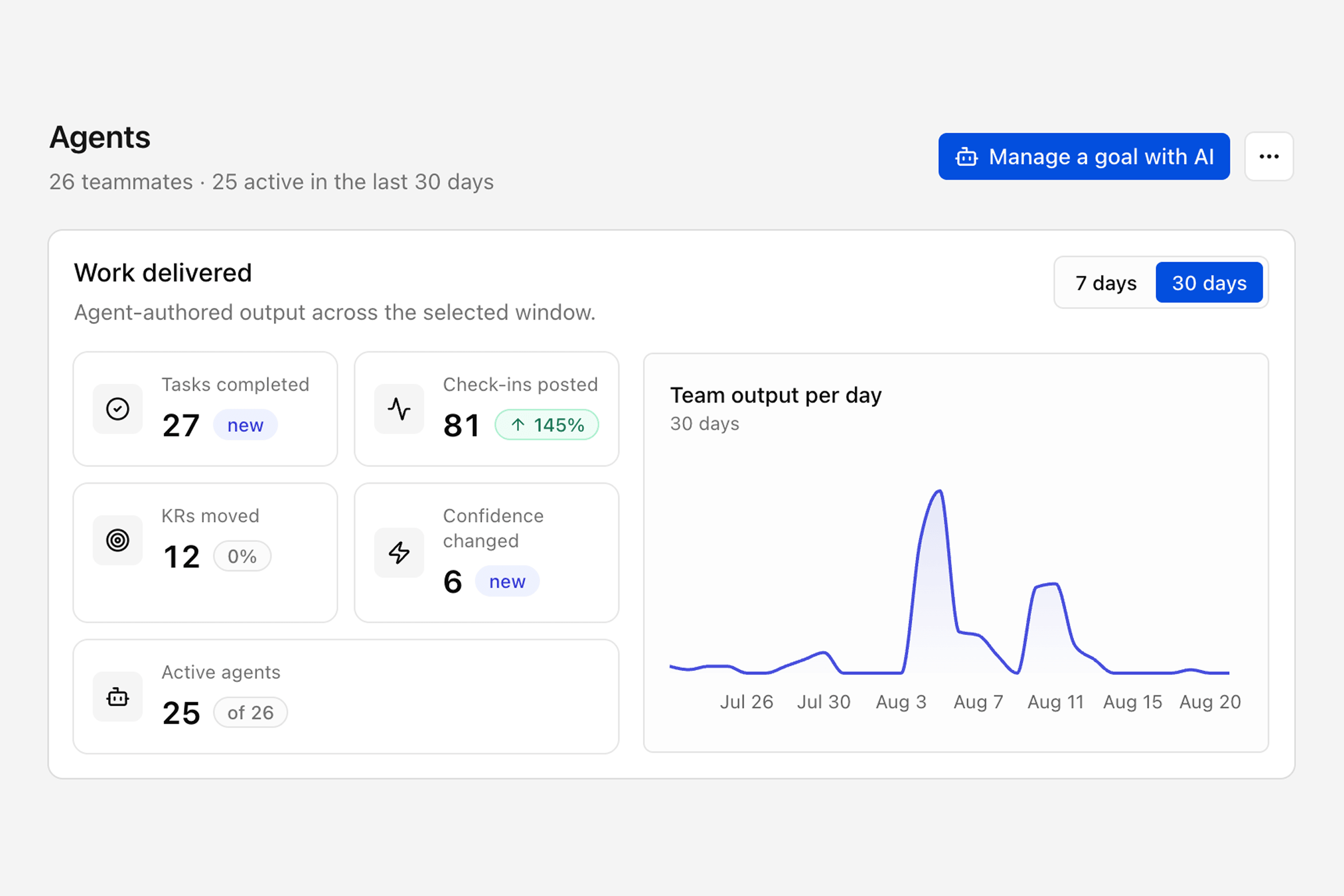Click the Jul 30 axis label
The image size is (1344, 896).
point(823,702)
